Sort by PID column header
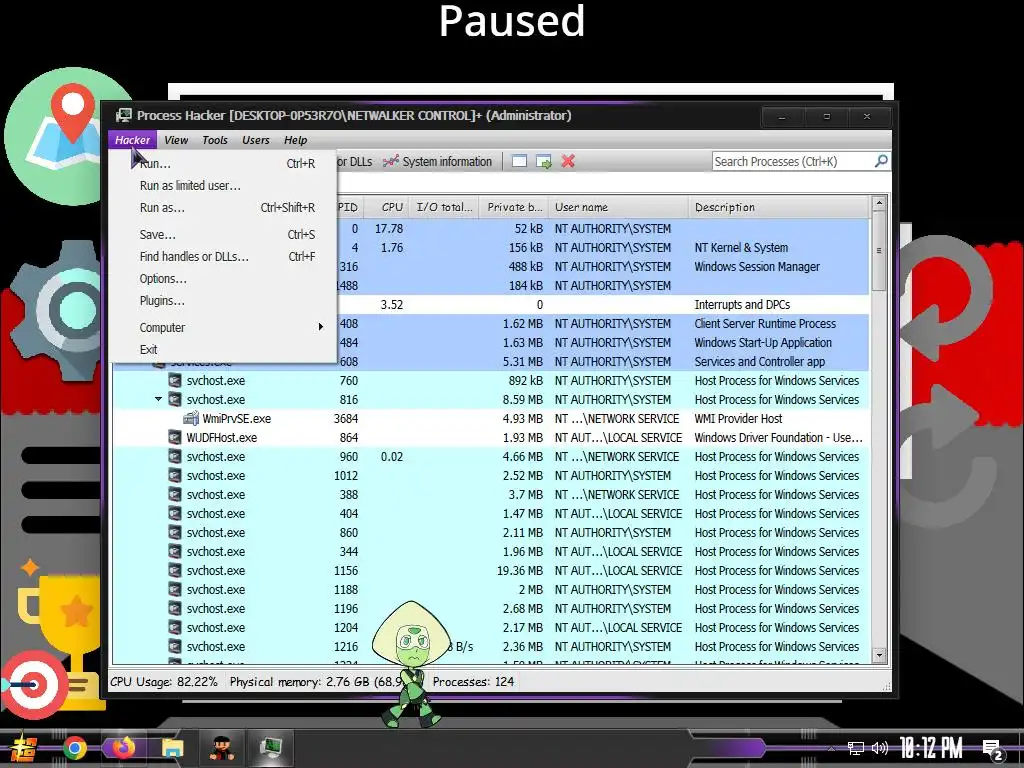Viewport: 1024px width, 768px height. (x=348, y=207)
